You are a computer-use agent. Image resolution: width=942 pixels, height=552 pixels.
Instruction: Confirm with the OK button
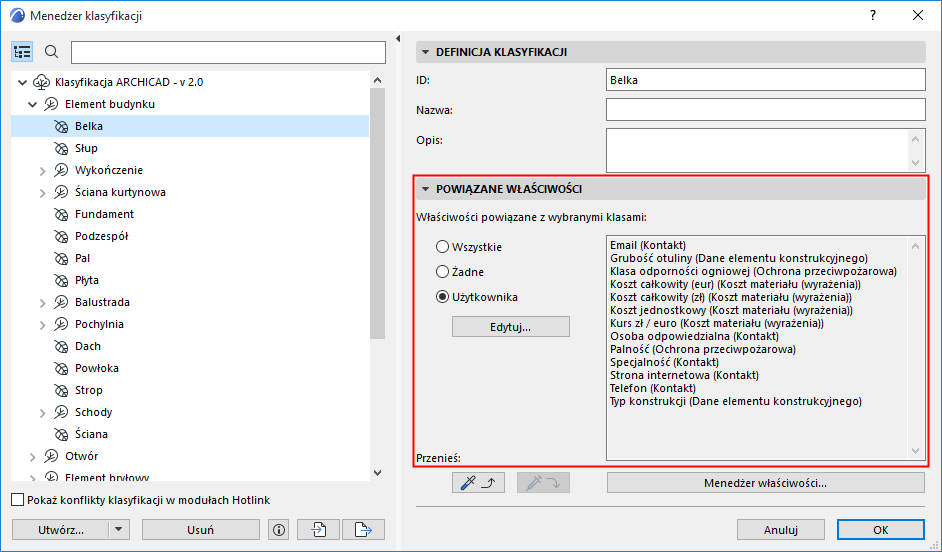(881, 530)
